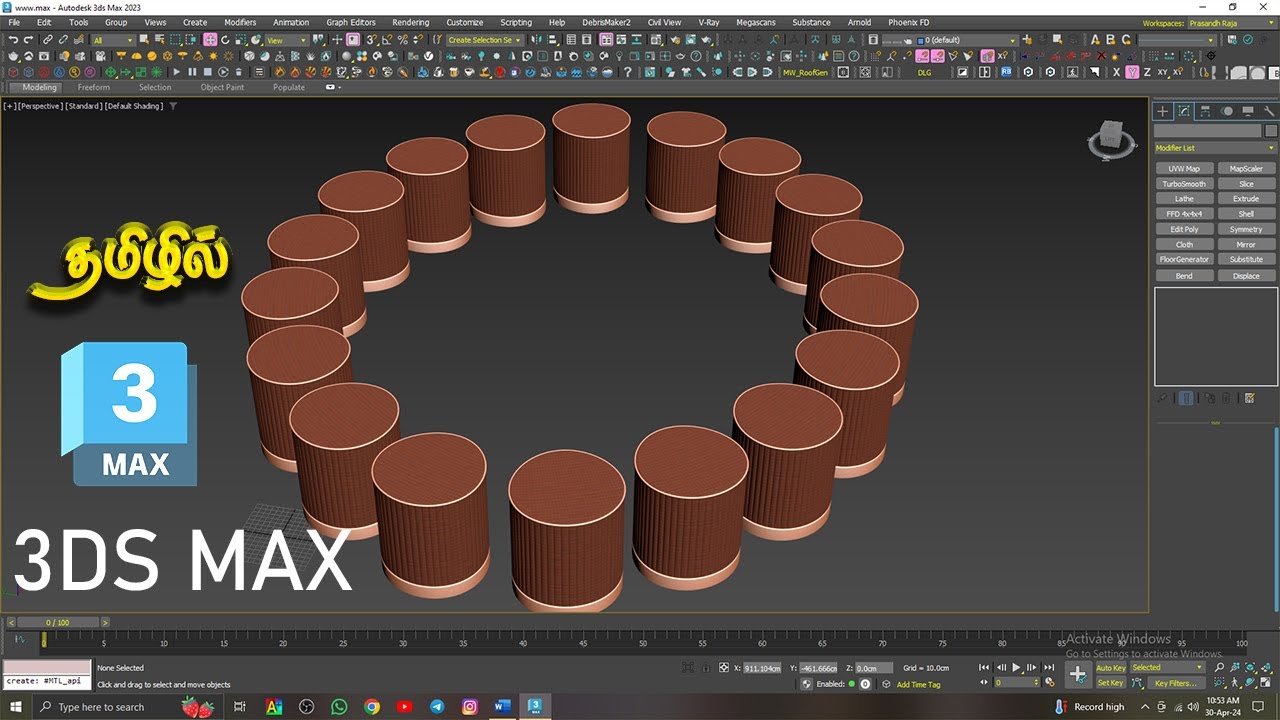This screenshot has width=1280, height=720.
Task: Click the UVW Map modifier button
Action: point(1184,168)
